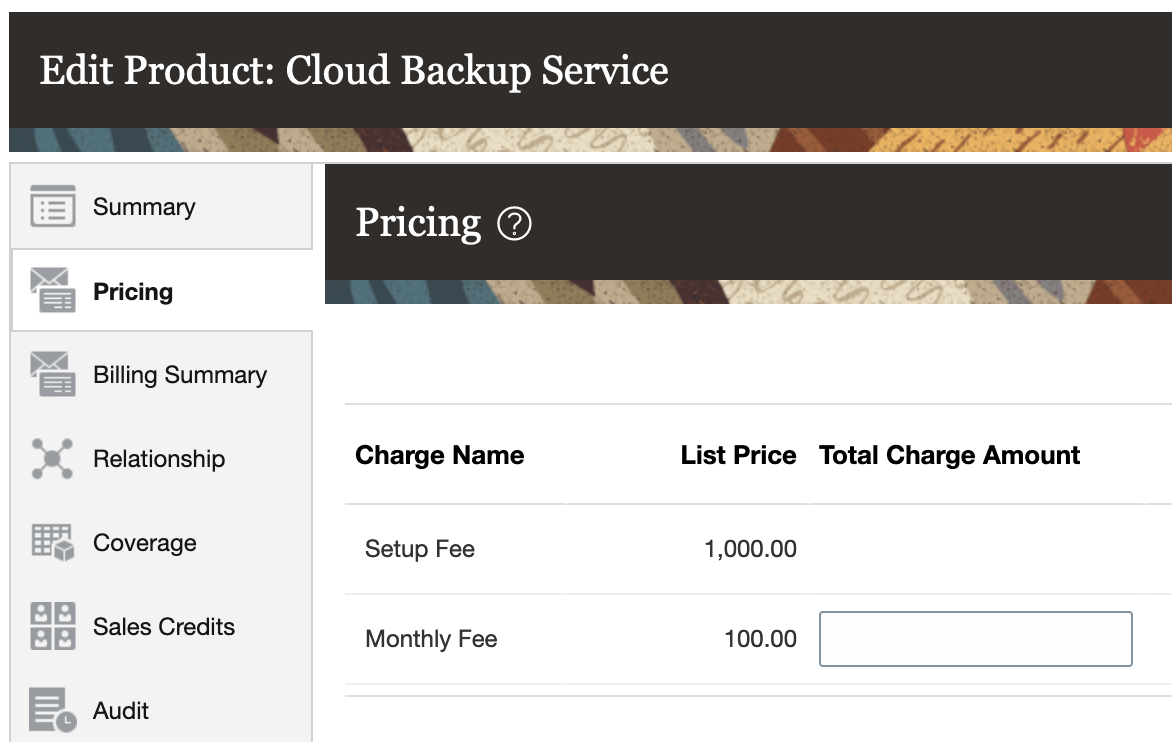Click the Summary list icon
The width and height of the screenshot is (1172, 742).
(x=53, y=206)
